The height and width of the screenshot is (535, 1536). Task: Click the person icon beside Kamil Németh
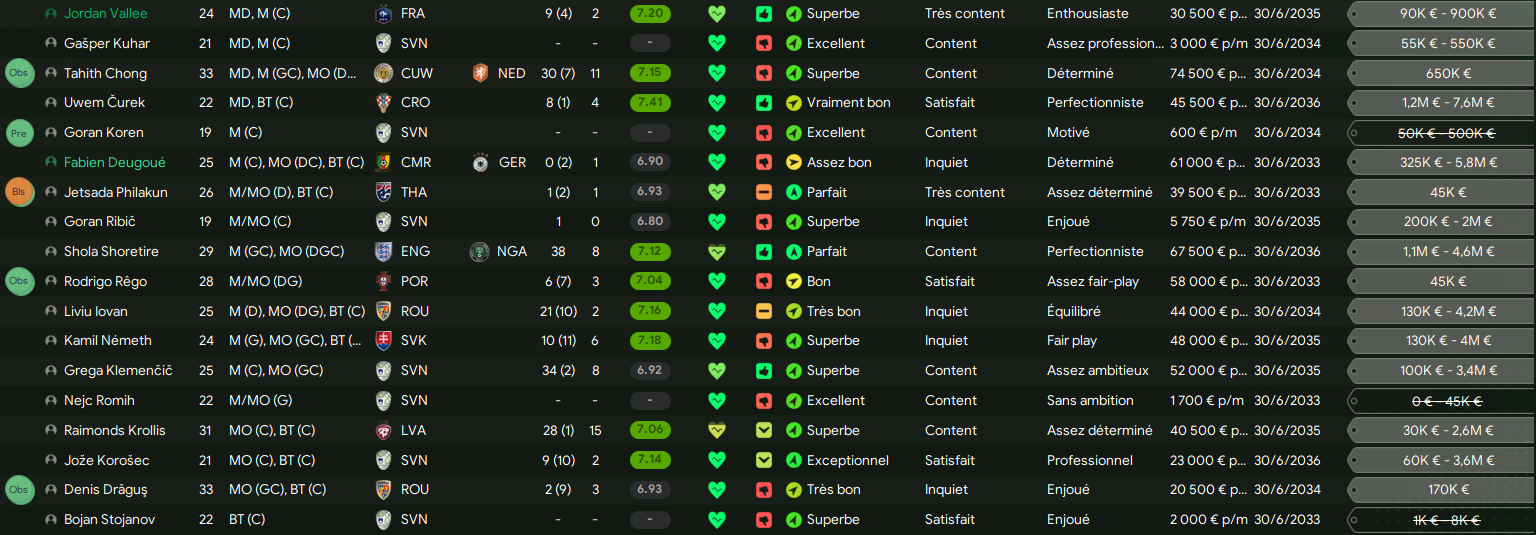point(51,341)
